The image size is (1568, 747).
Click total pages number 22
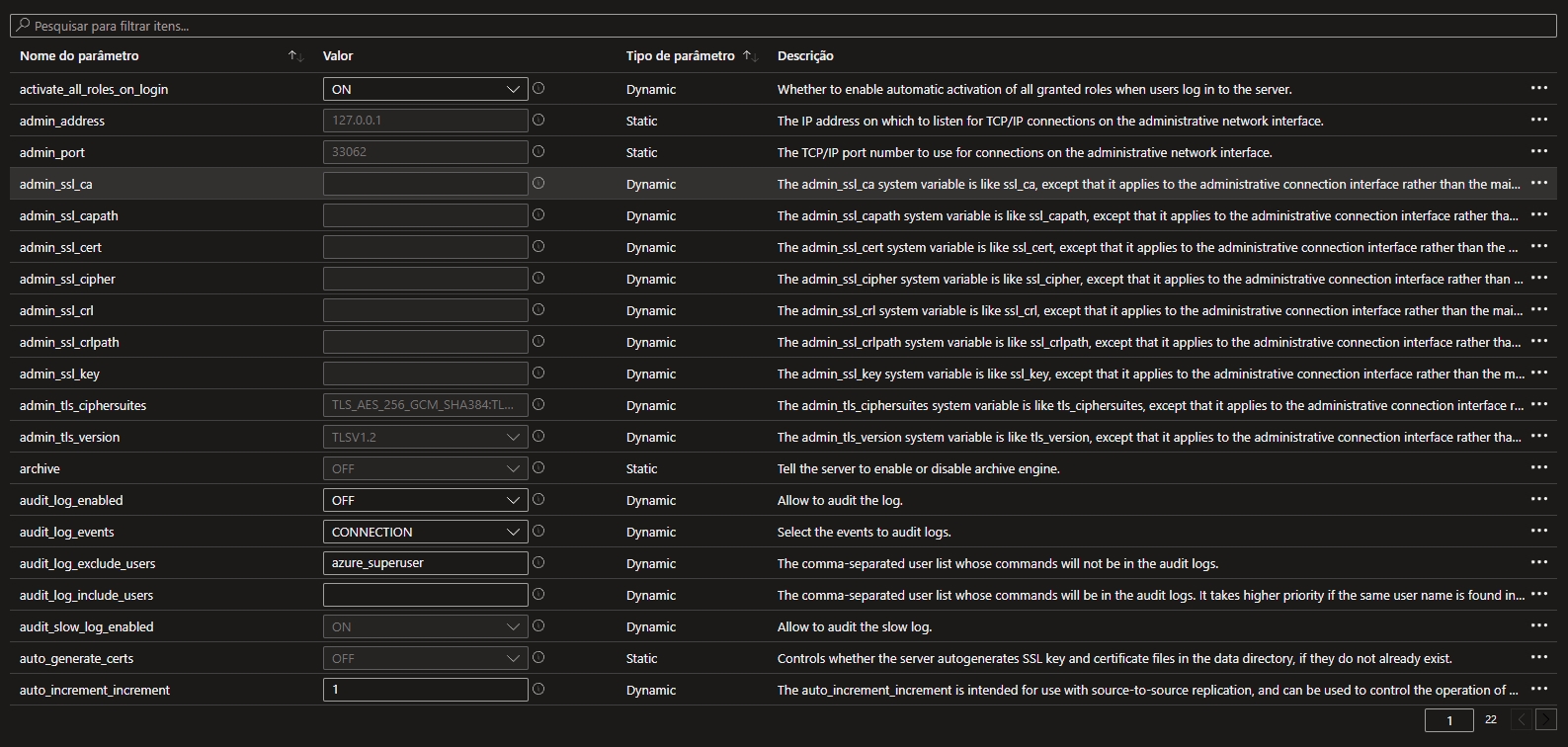1490,720
